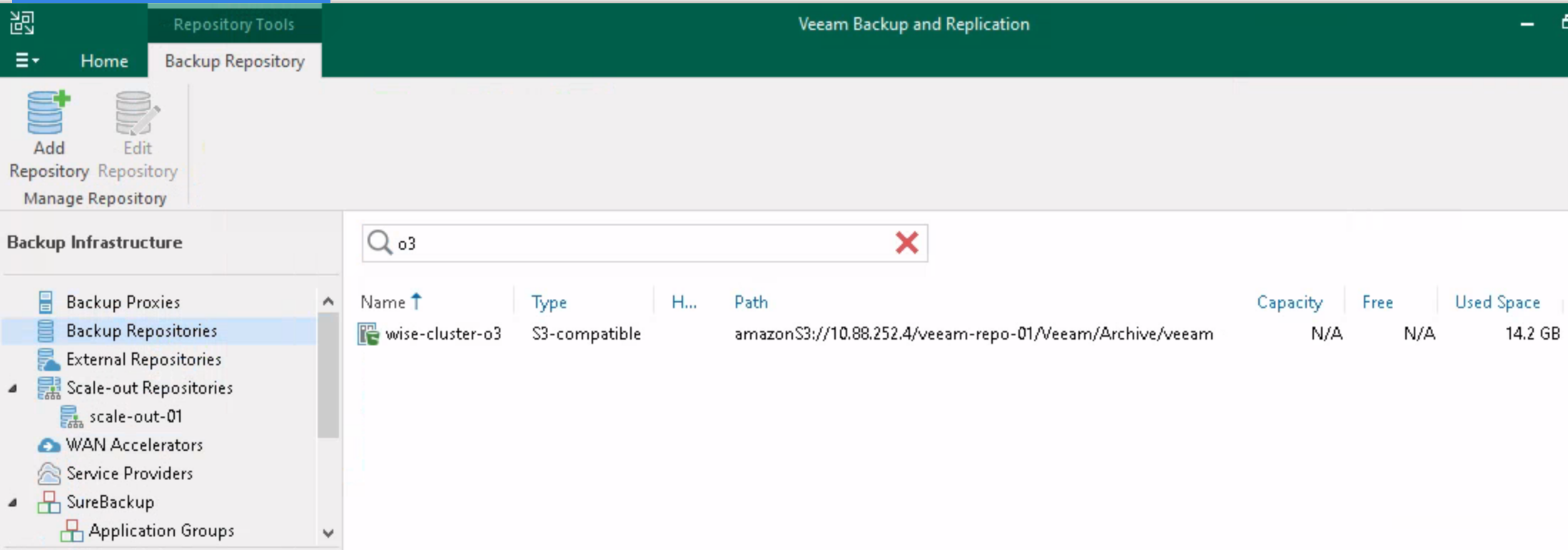Click the Edit Repository icon
The width and height of the screenshot is (1568, 550).
137,113
